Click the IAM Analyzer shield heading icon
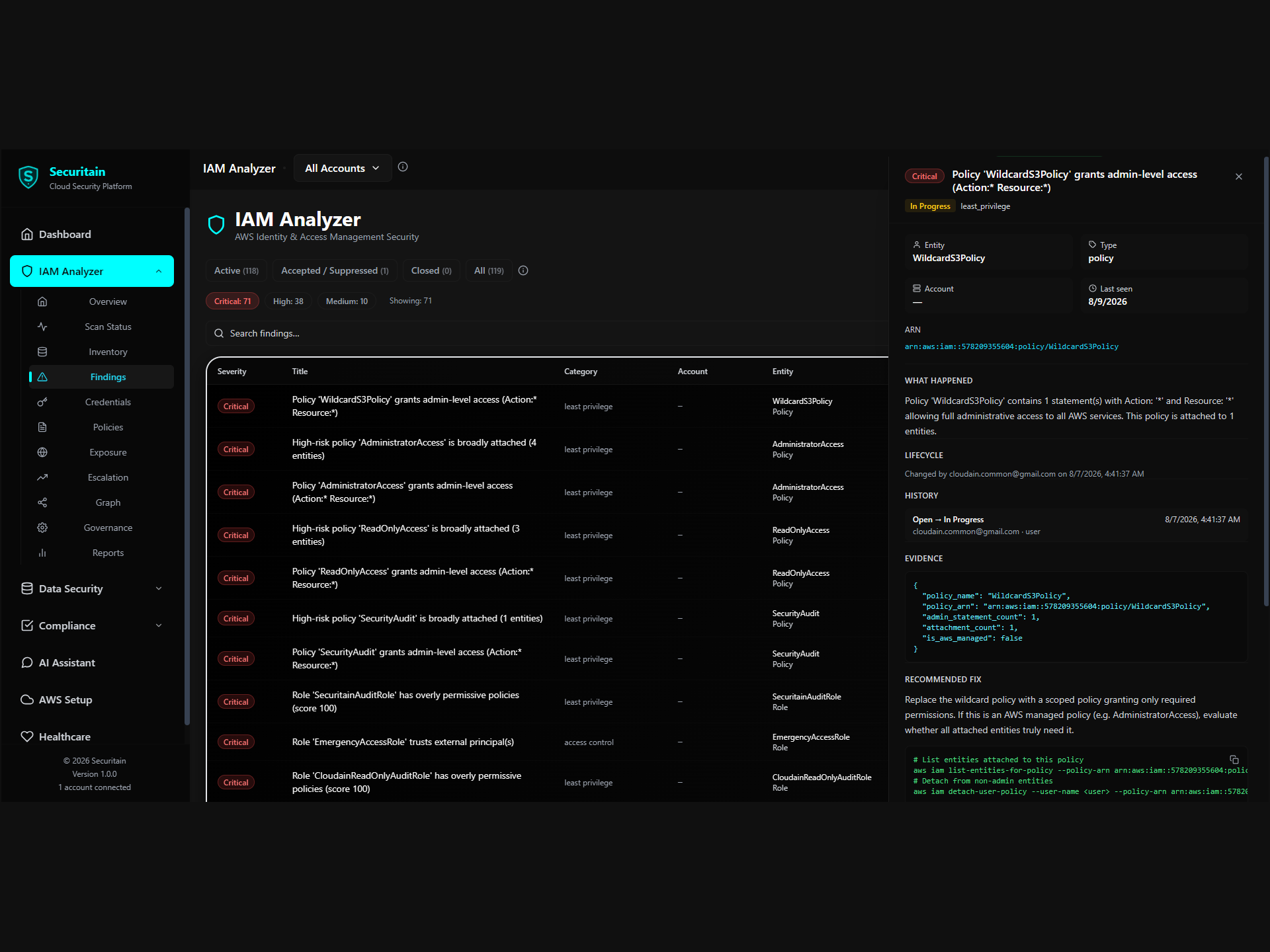The height and width of the screenshot is (952, 1270). [x=216, y=225]
